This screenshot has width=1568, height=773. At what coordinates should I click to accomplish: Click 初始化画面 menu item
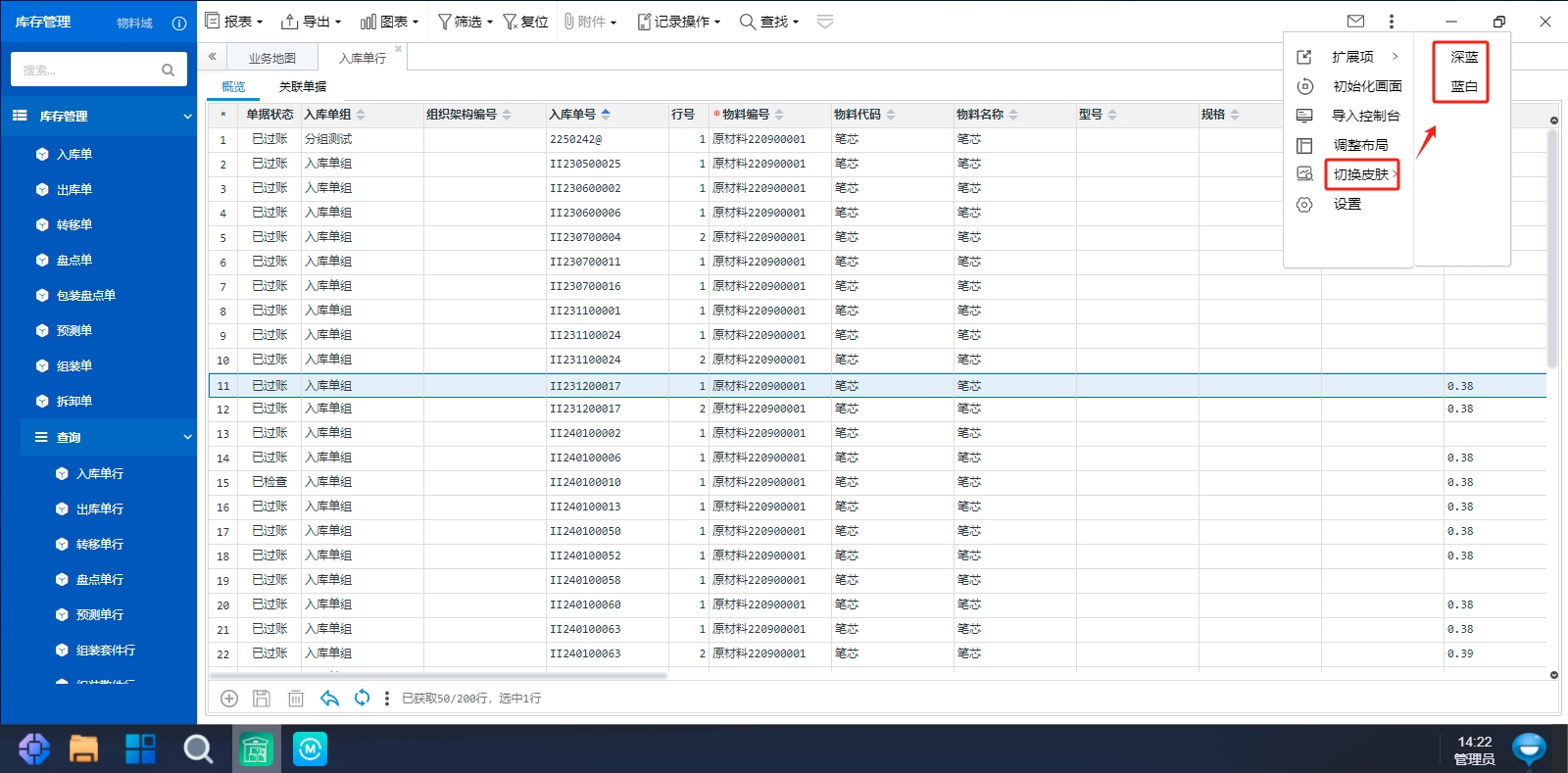point(1348,86)
